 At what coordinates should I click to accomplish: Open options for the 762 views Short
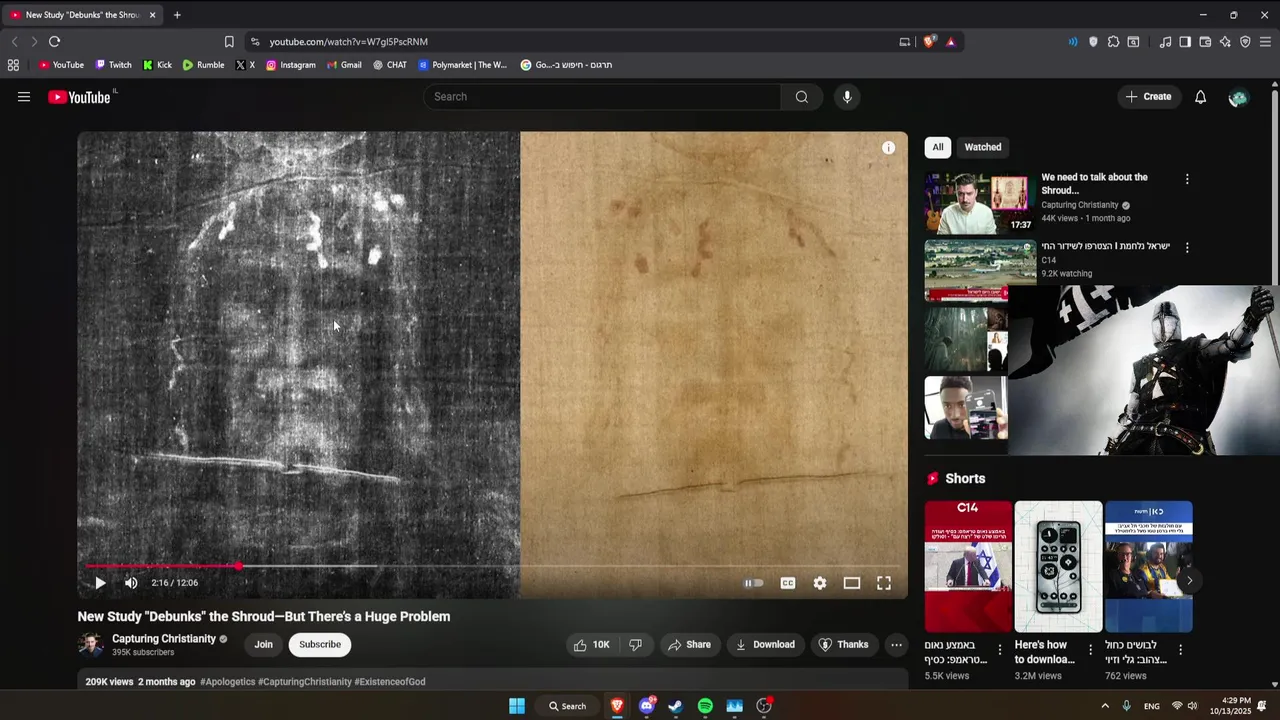coord(1180,651)
